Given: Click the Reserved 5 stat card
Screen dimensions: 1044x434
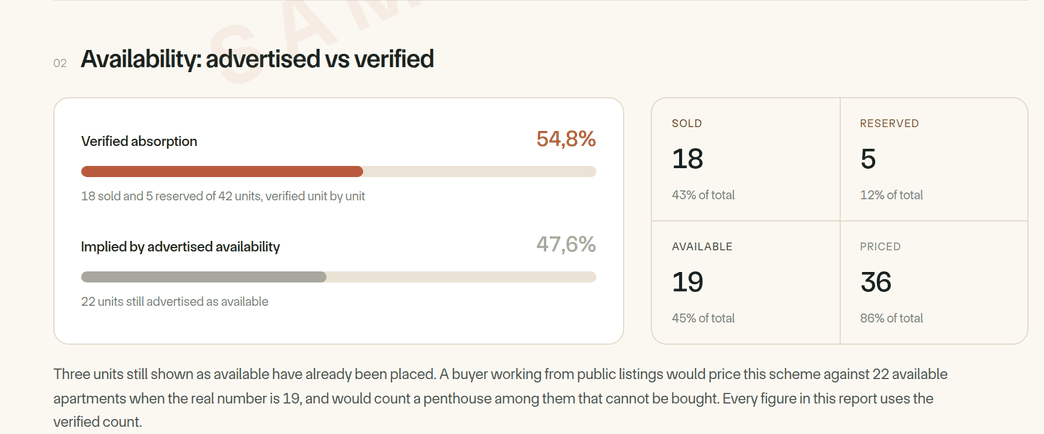Looking at the screenshot, I should [x=934, y=159].
